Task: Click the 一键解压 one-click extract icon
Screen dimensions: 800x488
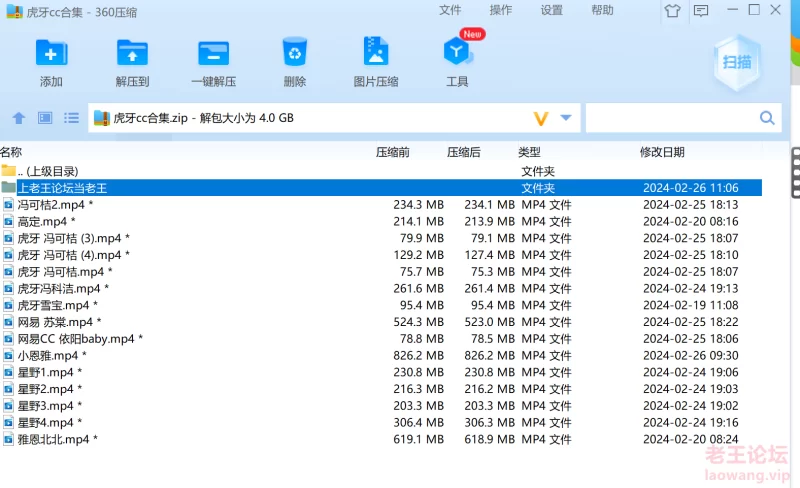Action: 213,53
